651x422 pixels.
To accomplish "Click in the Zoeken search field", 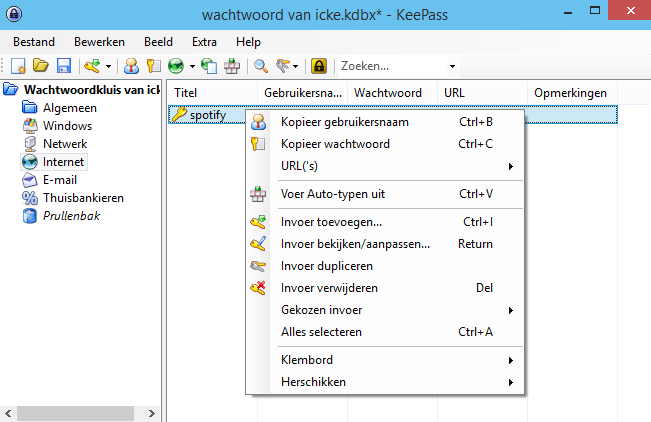I will pyautogui.click(x=390, y=66).
